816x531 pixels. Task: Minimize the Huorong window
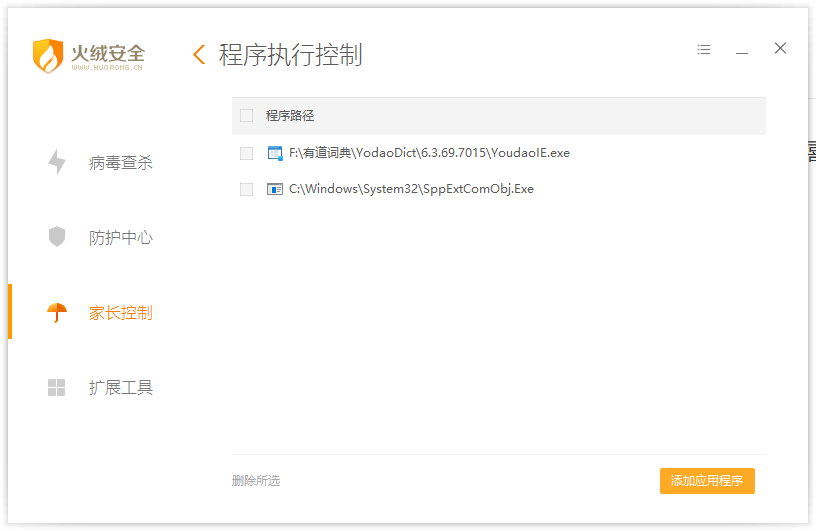point(742,50)
